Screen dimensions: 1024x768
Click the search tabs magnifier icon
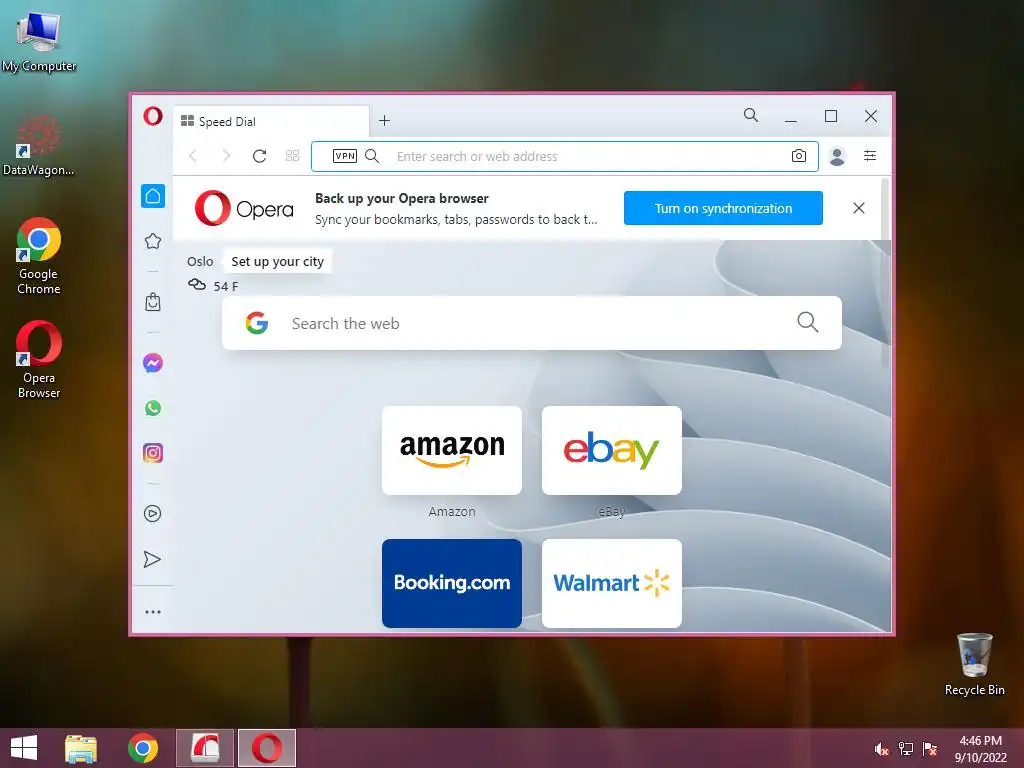tap(751, 116)
